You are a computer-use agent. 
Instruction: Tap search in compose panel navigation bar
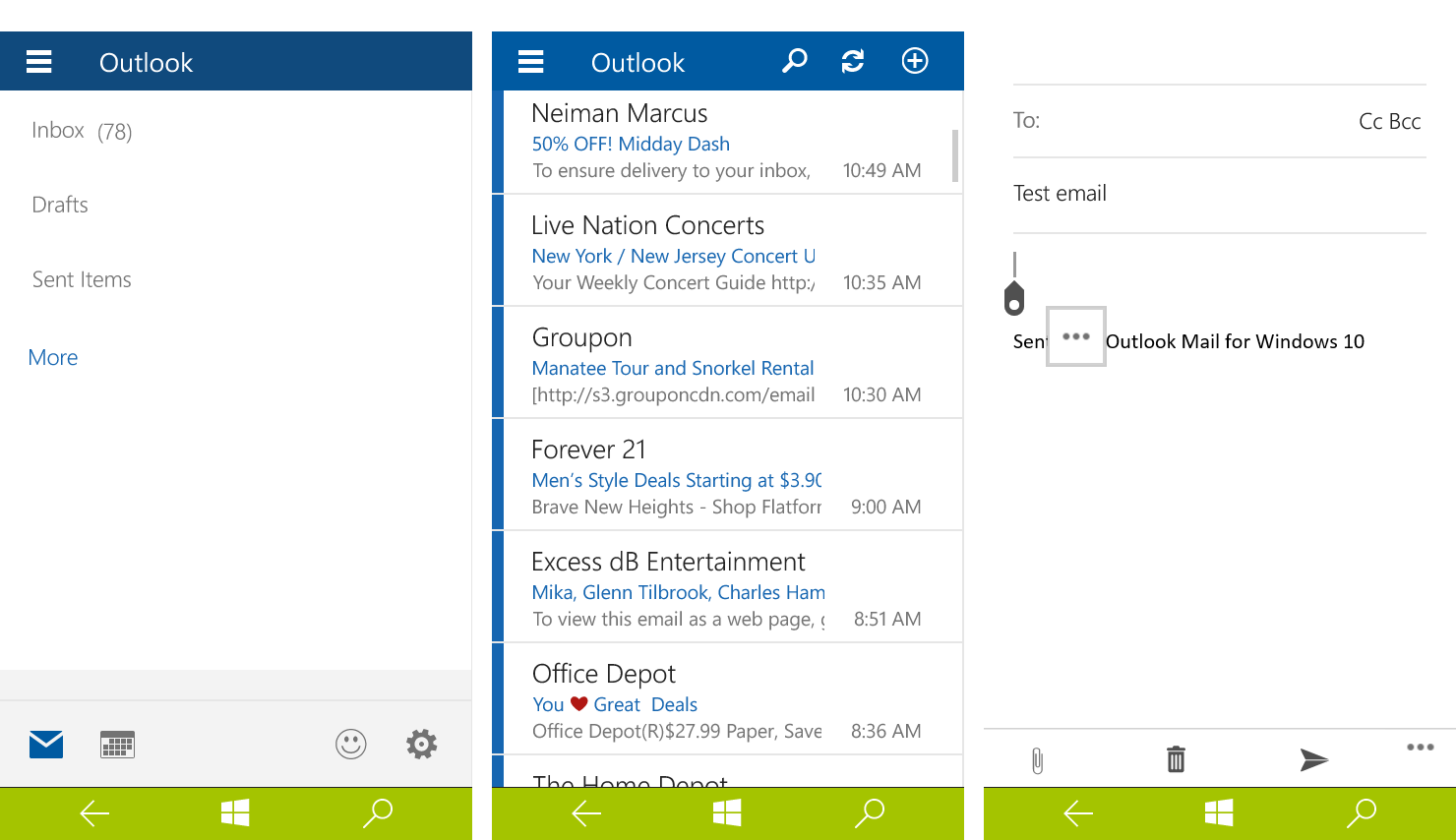[x=1362, y=812]
